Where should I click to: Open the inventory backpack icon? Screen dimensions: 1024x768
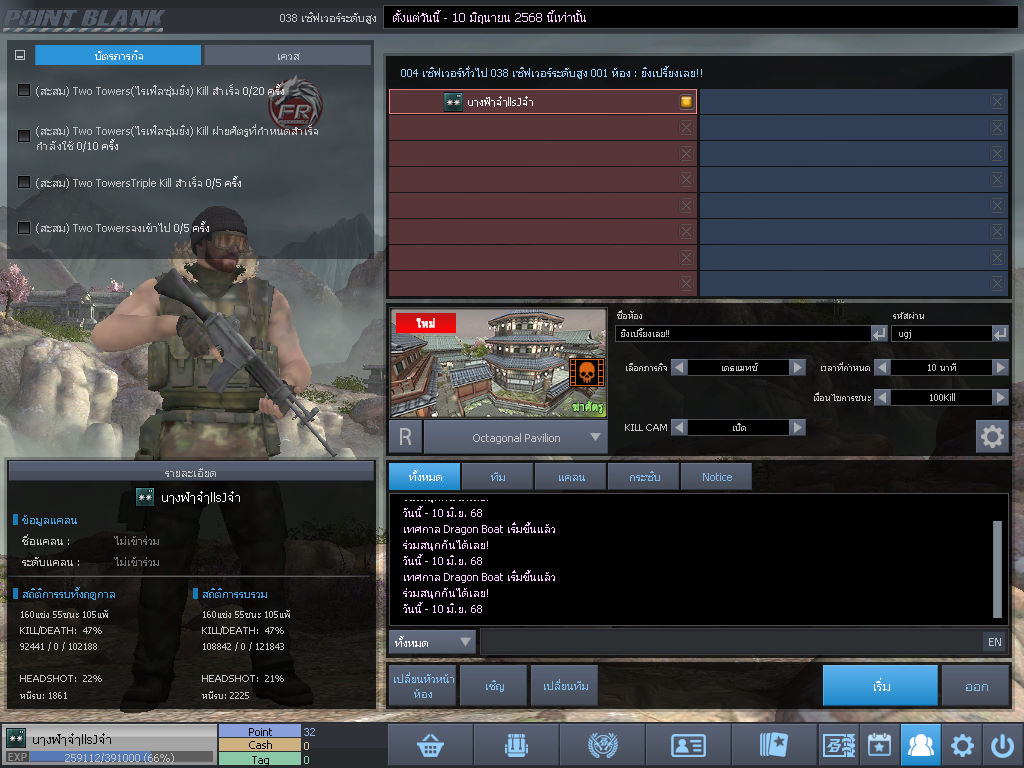516,744
